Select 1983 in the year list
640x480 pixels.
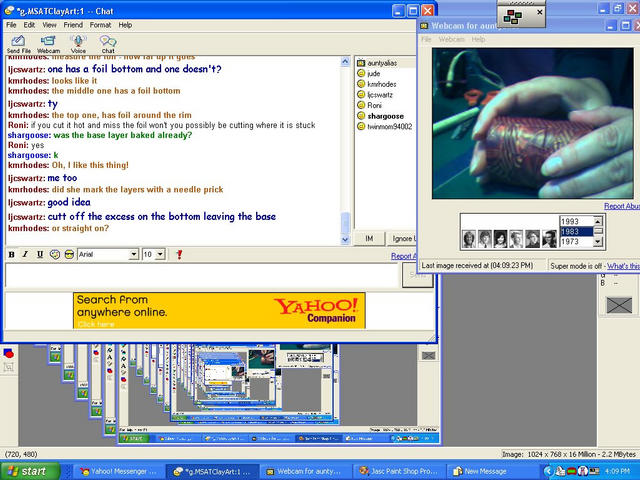click(576, 231)
